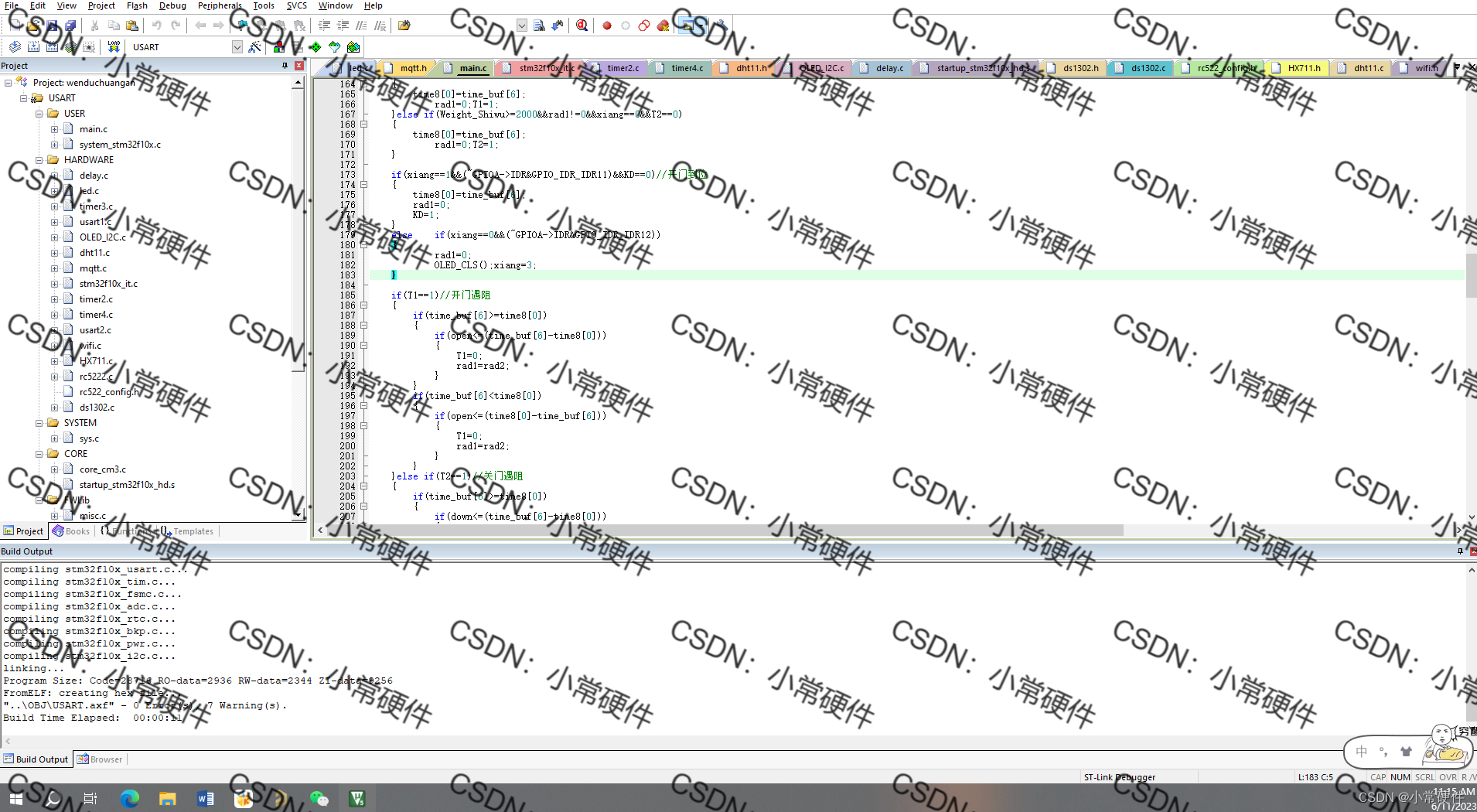Insert a breakpoint with red dot icon

tap(608, 26)
